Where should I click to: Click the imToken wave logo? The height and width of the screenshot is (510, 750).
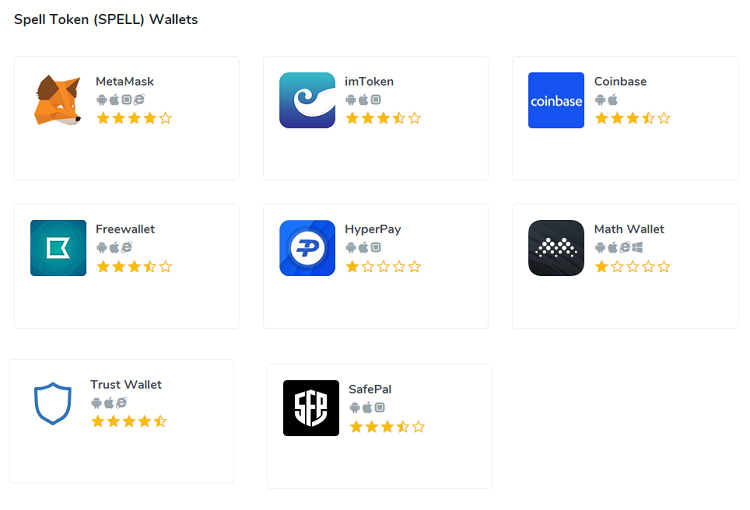[x=307, y=100]
